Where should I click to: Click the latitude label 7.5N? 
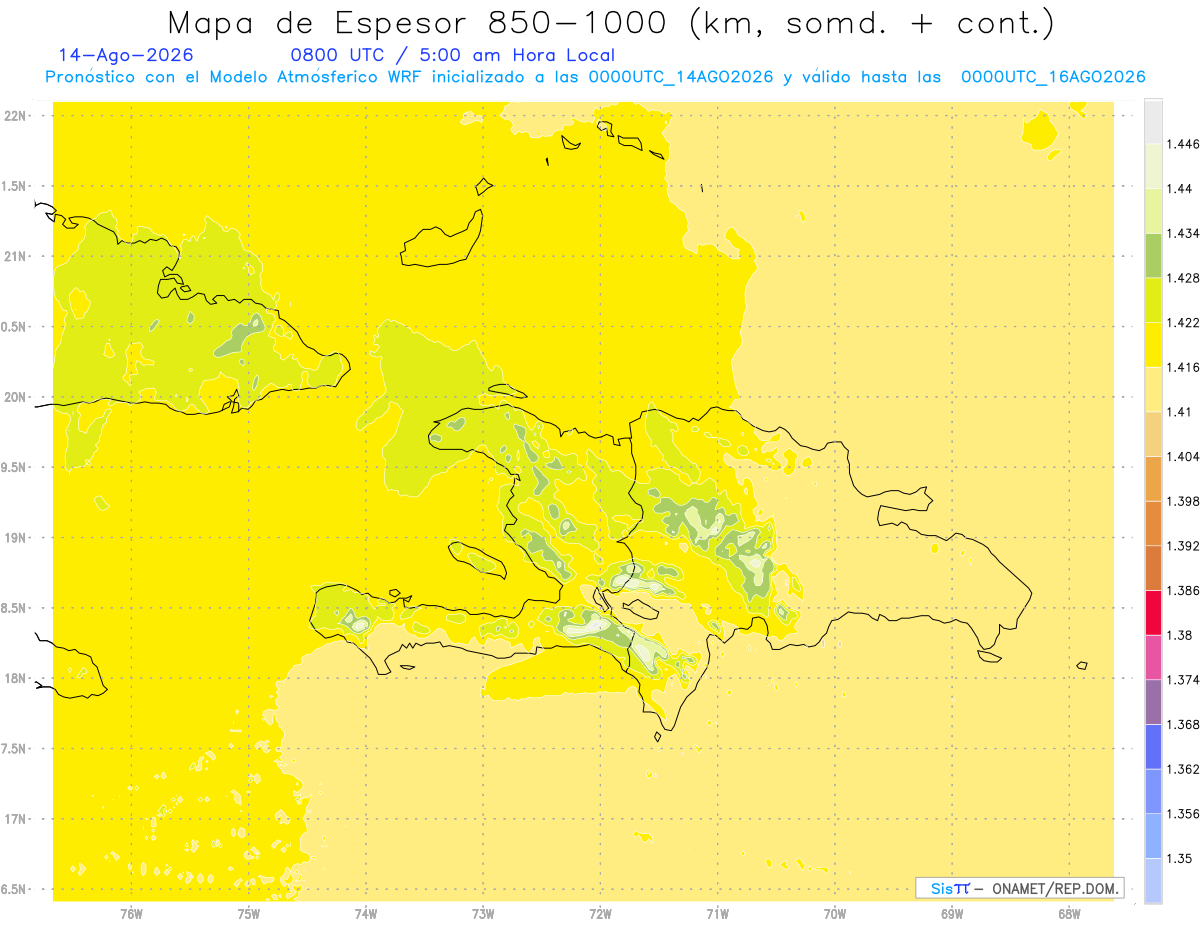click(x=14, y=749)
